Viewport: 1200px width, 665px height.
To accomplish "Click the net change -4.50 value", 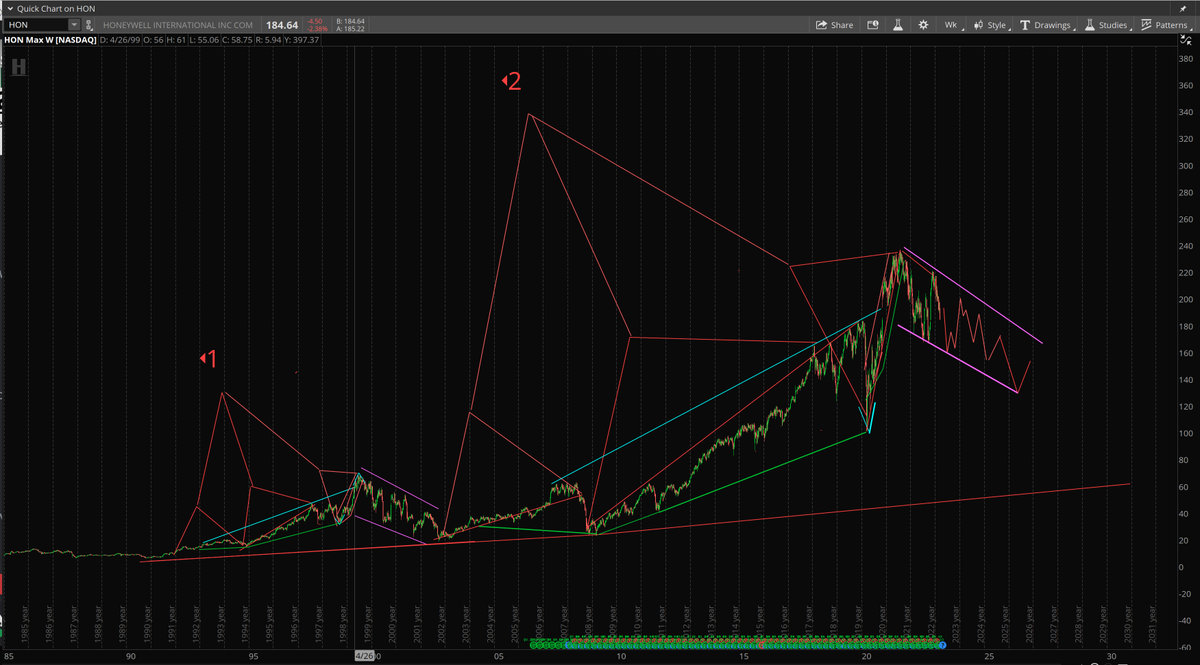I will coord(315,20).
